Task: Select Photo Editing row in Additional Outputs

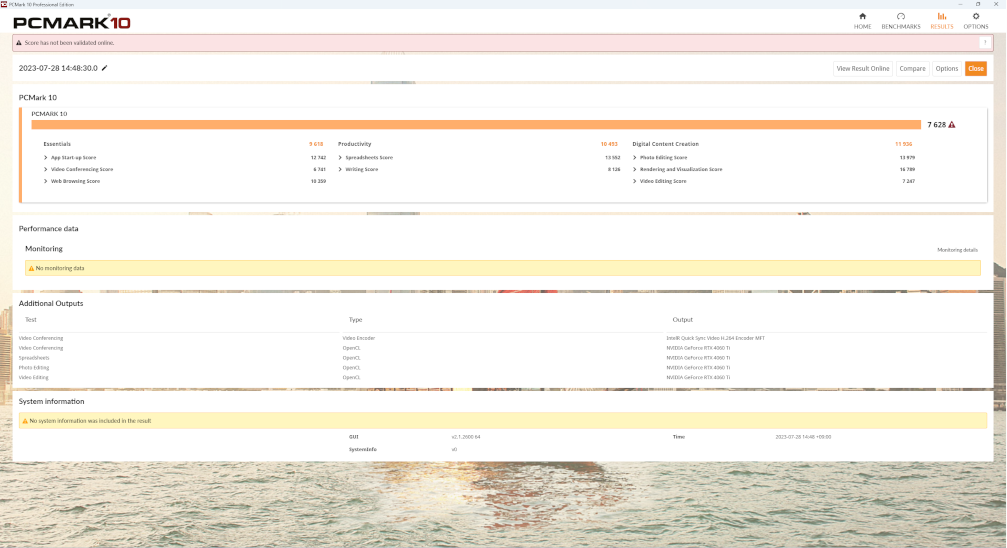Action: [503, 367]
